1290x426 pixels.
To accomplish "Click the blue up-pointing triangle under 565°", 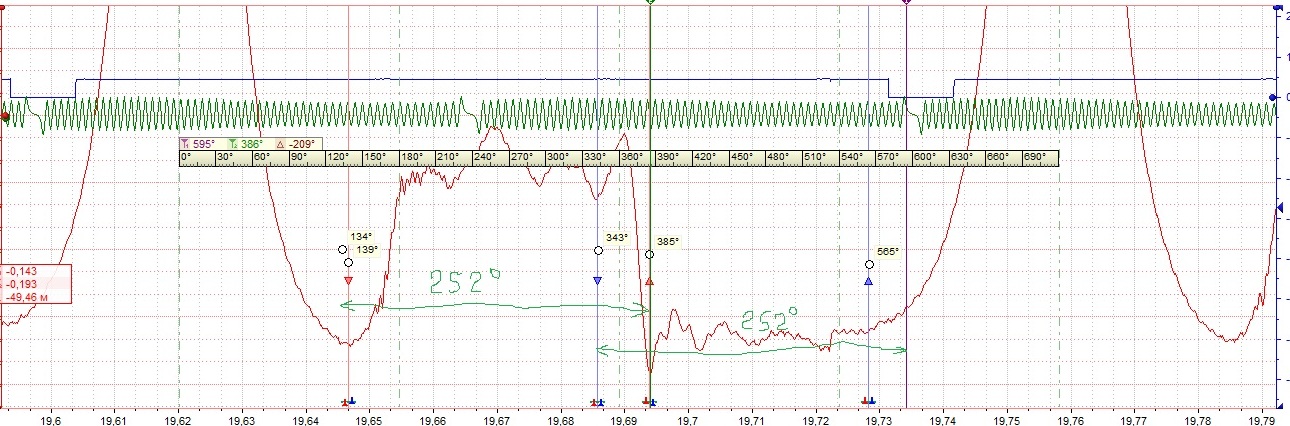I will pos(869,283).
